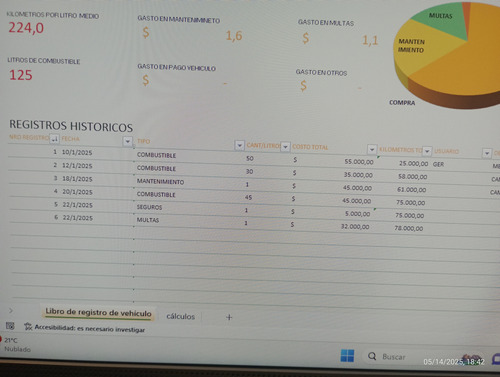This screenshot has width=500, height=377.
Task: Open the FECHA column filter dropdown
Action: click(127, 141)
